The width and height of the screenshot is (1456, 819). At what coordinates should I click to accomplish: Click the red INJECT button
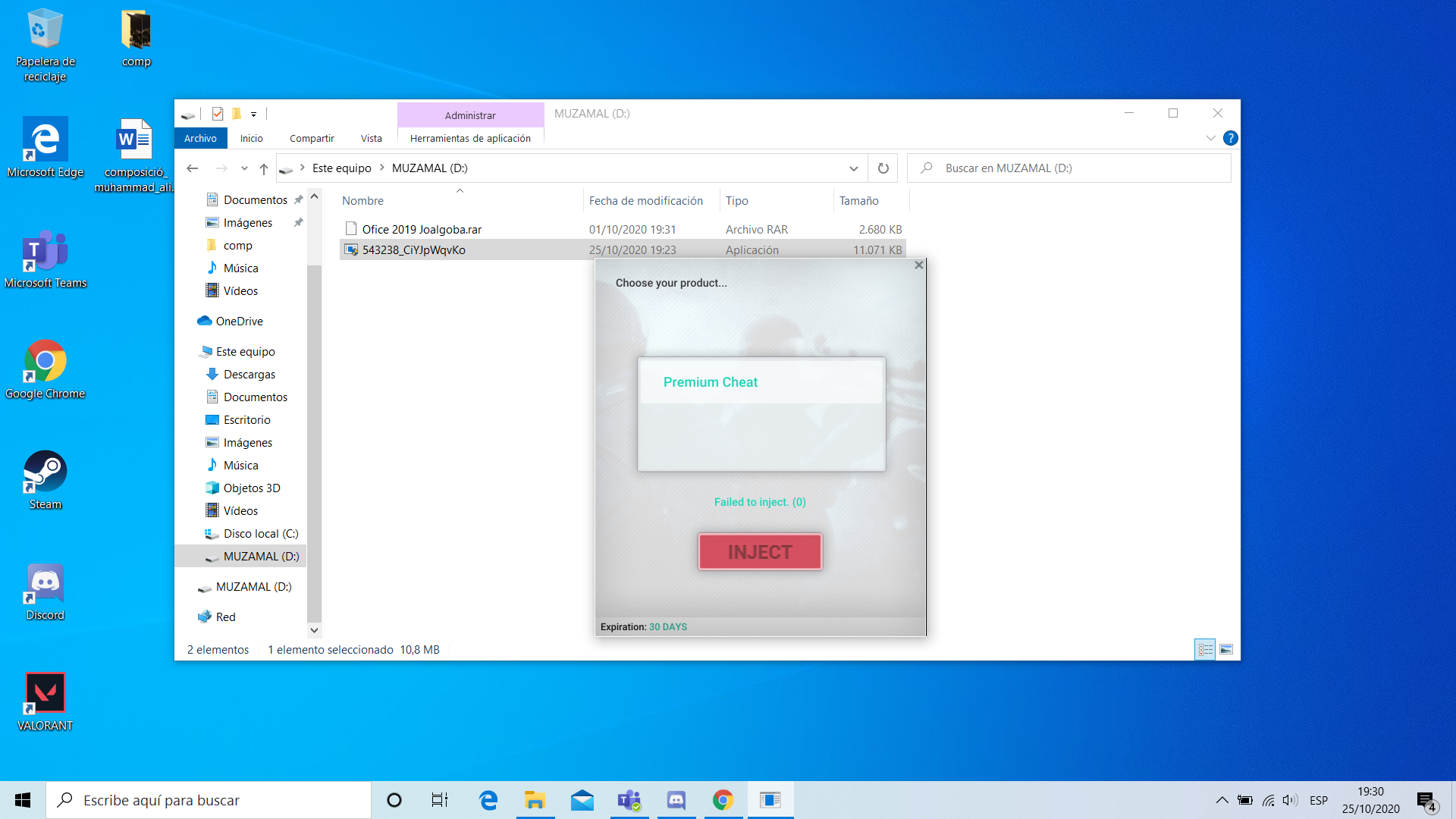pos(760,551)
